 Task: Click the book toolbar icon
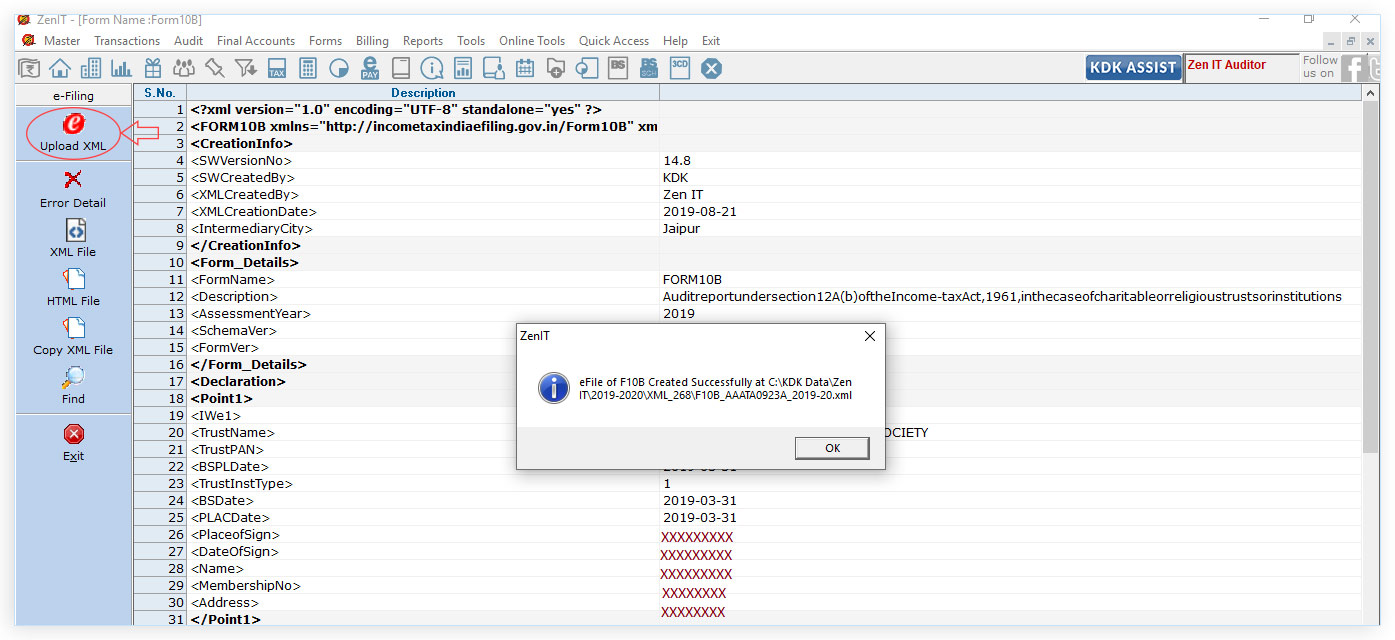tap(401, 68)
